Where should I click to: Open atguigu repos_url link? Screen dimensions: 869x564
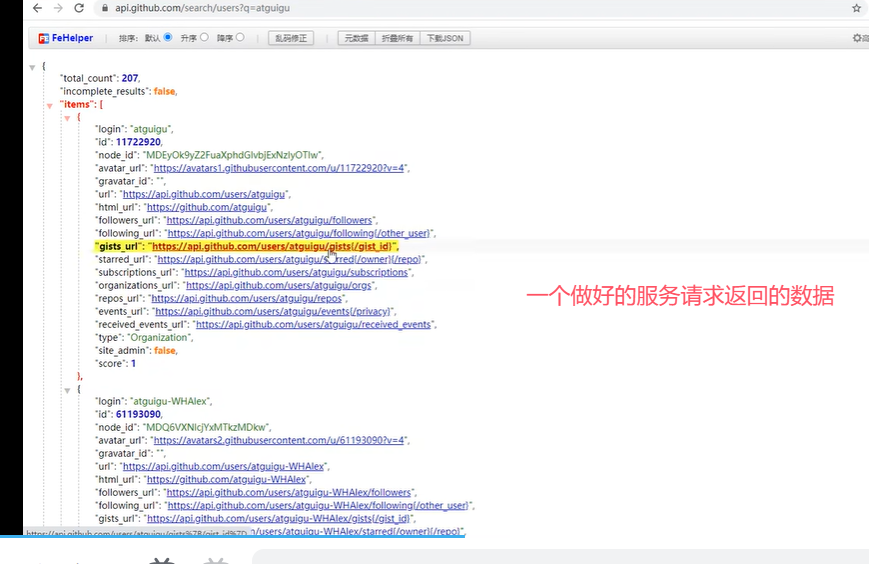[247, 299]
